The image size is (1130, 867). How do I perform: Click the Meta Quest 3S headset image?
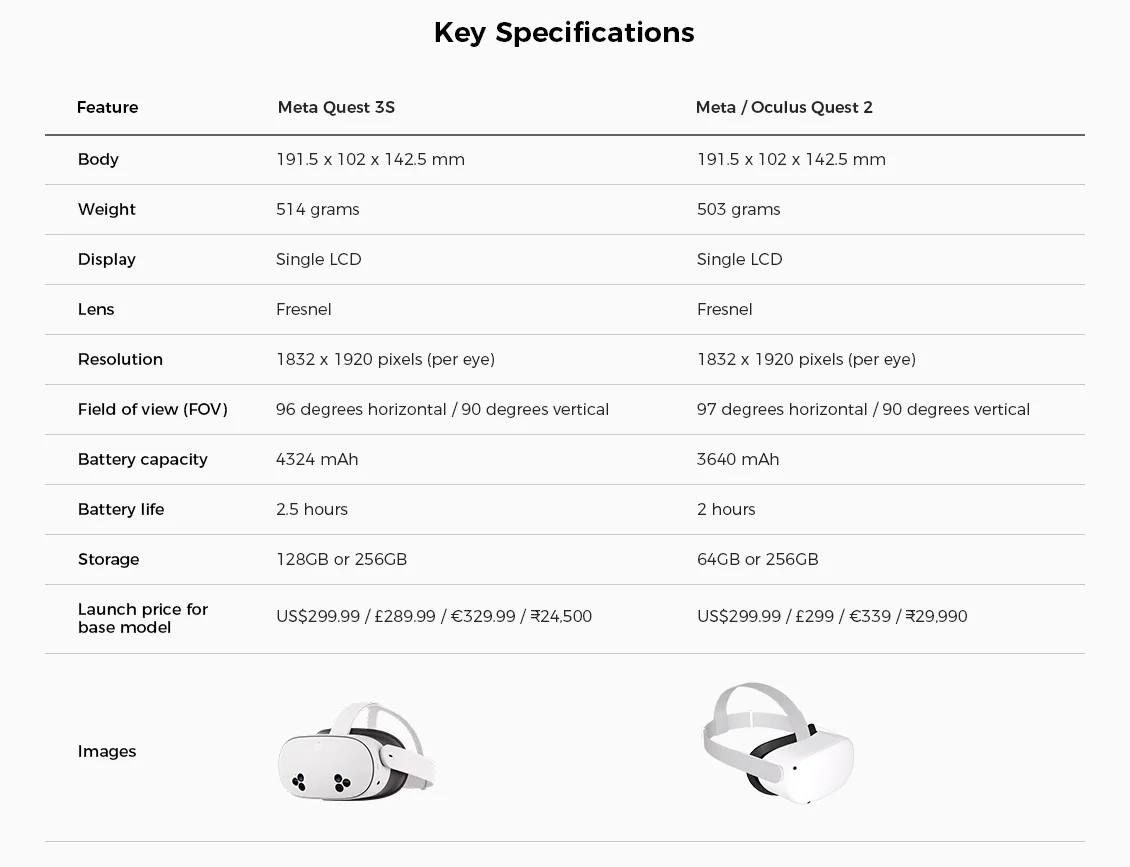click(357, 752)
